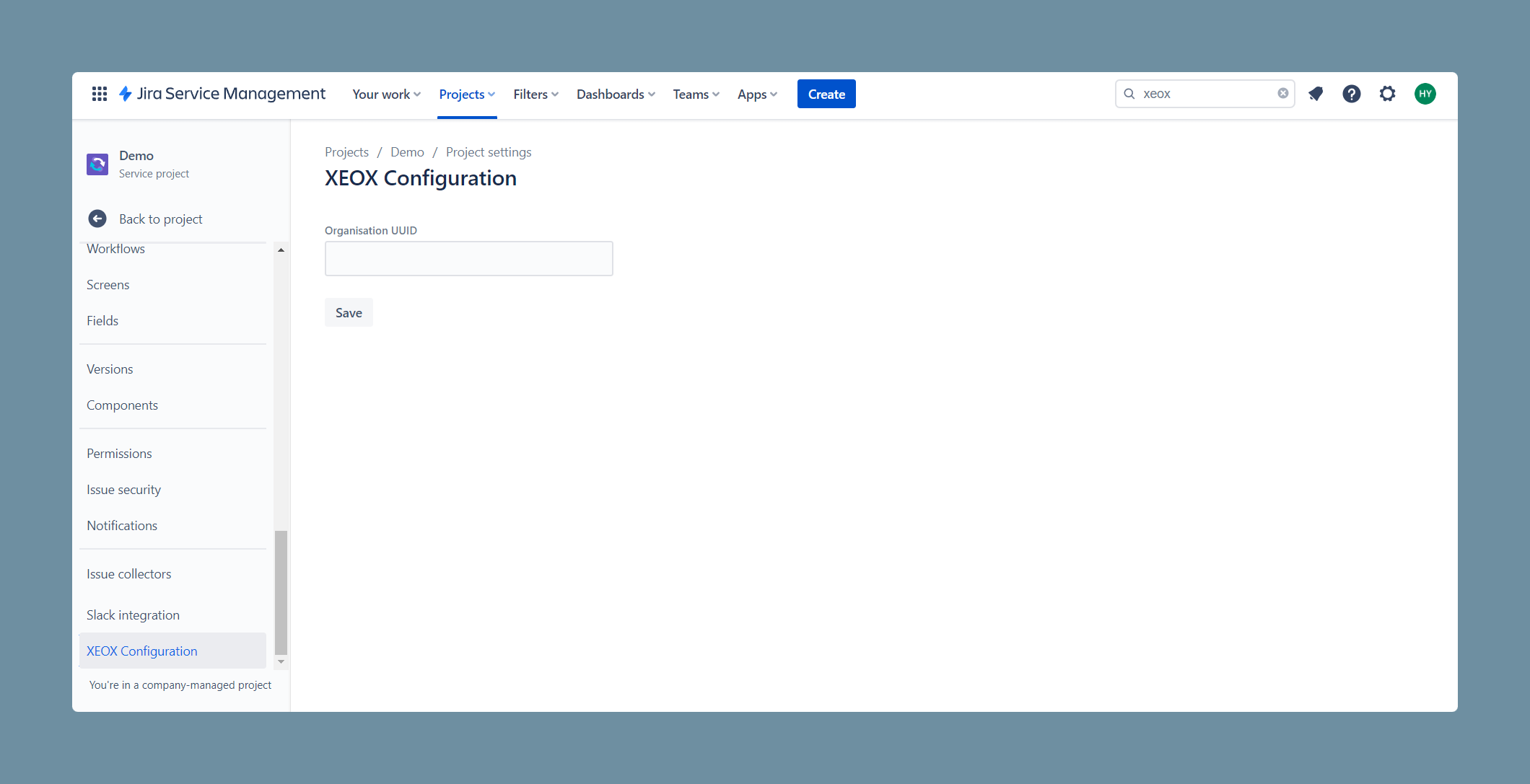Click the Save button

(349, 312)
